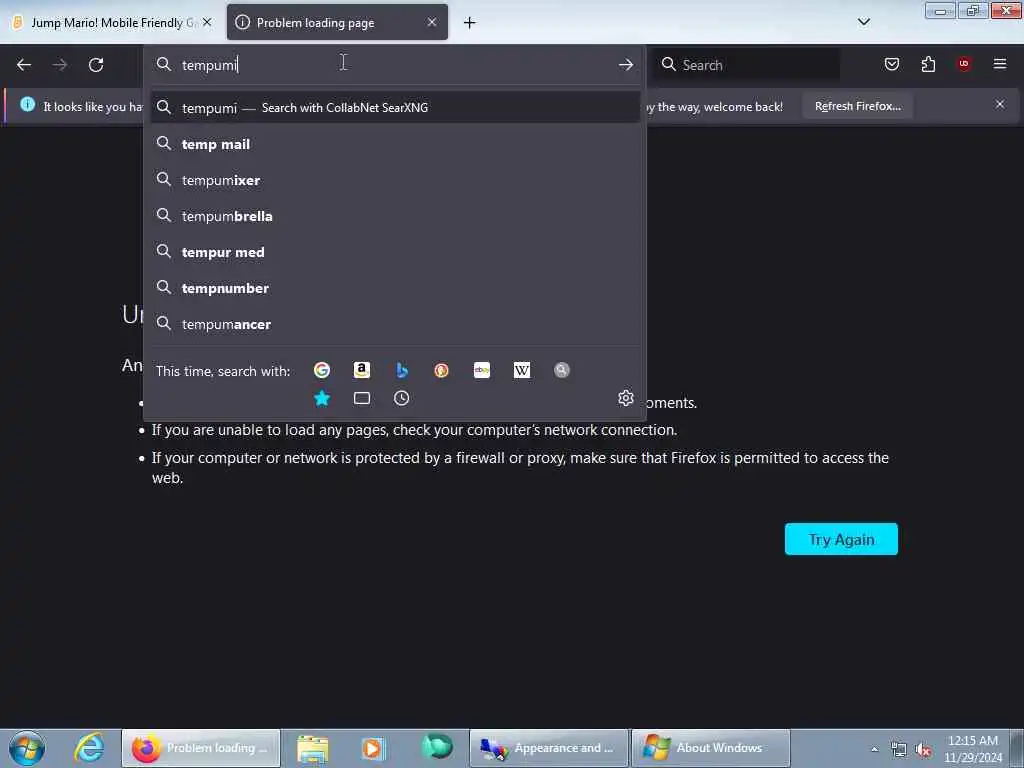Image resolution: width=1024 pixels, height=768 pixels.
Task: Search in Bookmarks using the star icon
Action: pyautogui.click(x=322, y=398)
